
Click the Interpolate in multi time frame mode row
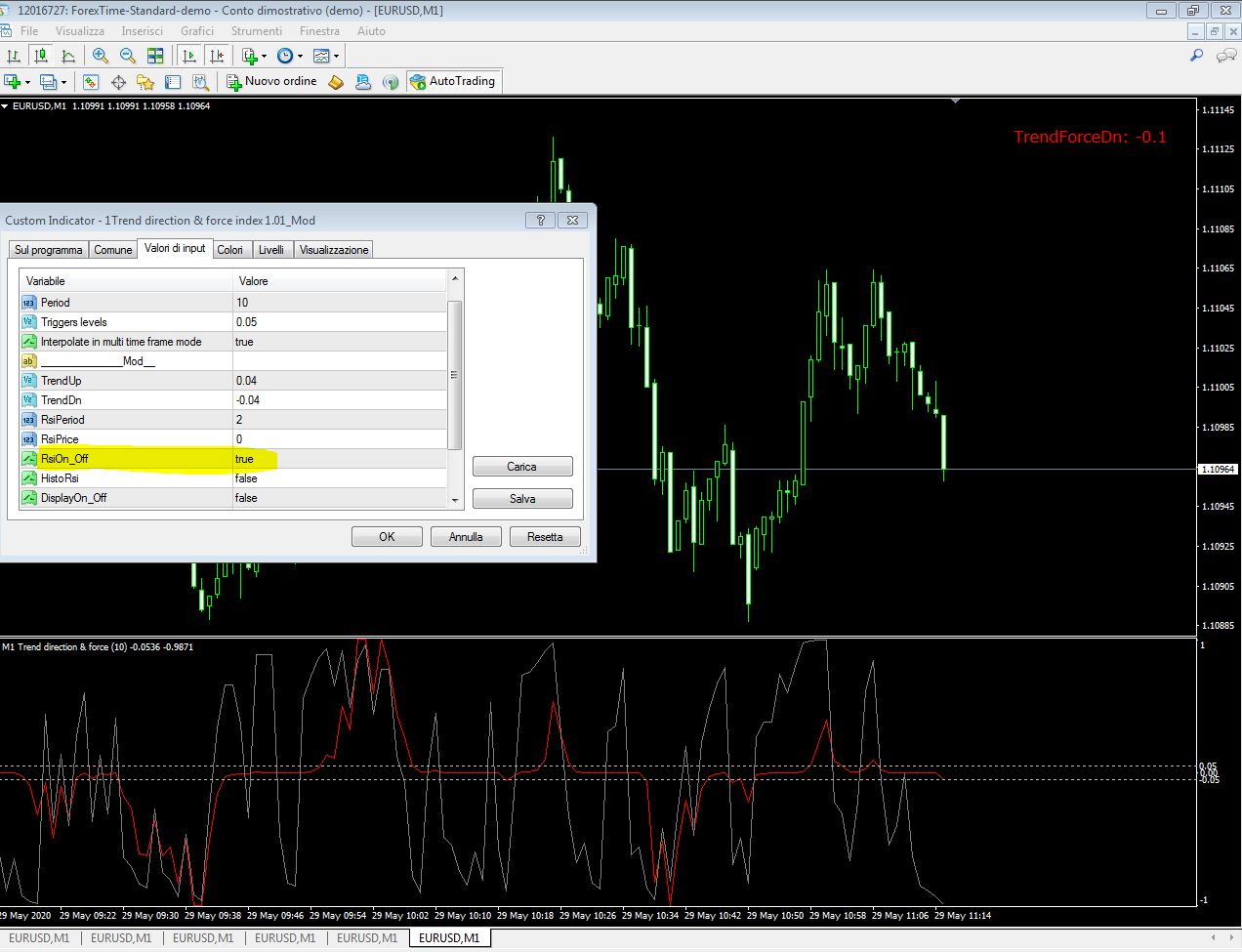[233, 342]
